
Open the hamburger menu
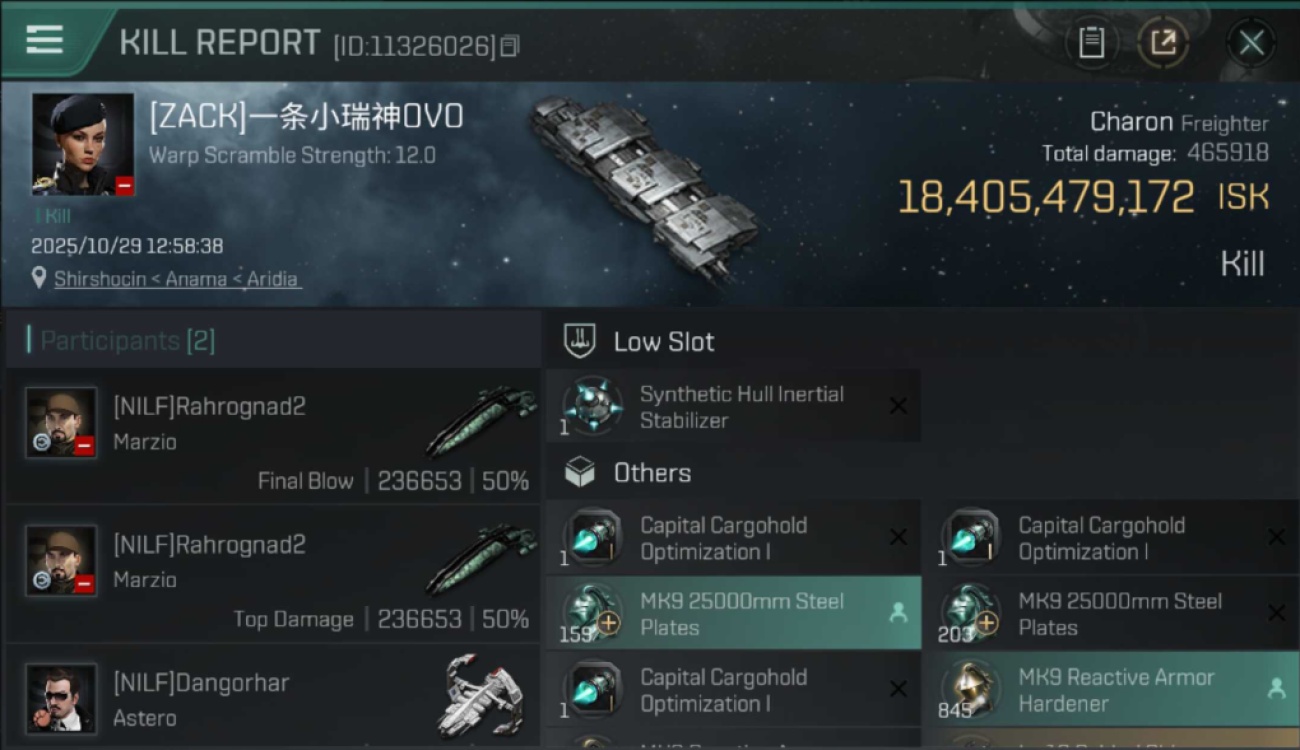tap(44, 41)
